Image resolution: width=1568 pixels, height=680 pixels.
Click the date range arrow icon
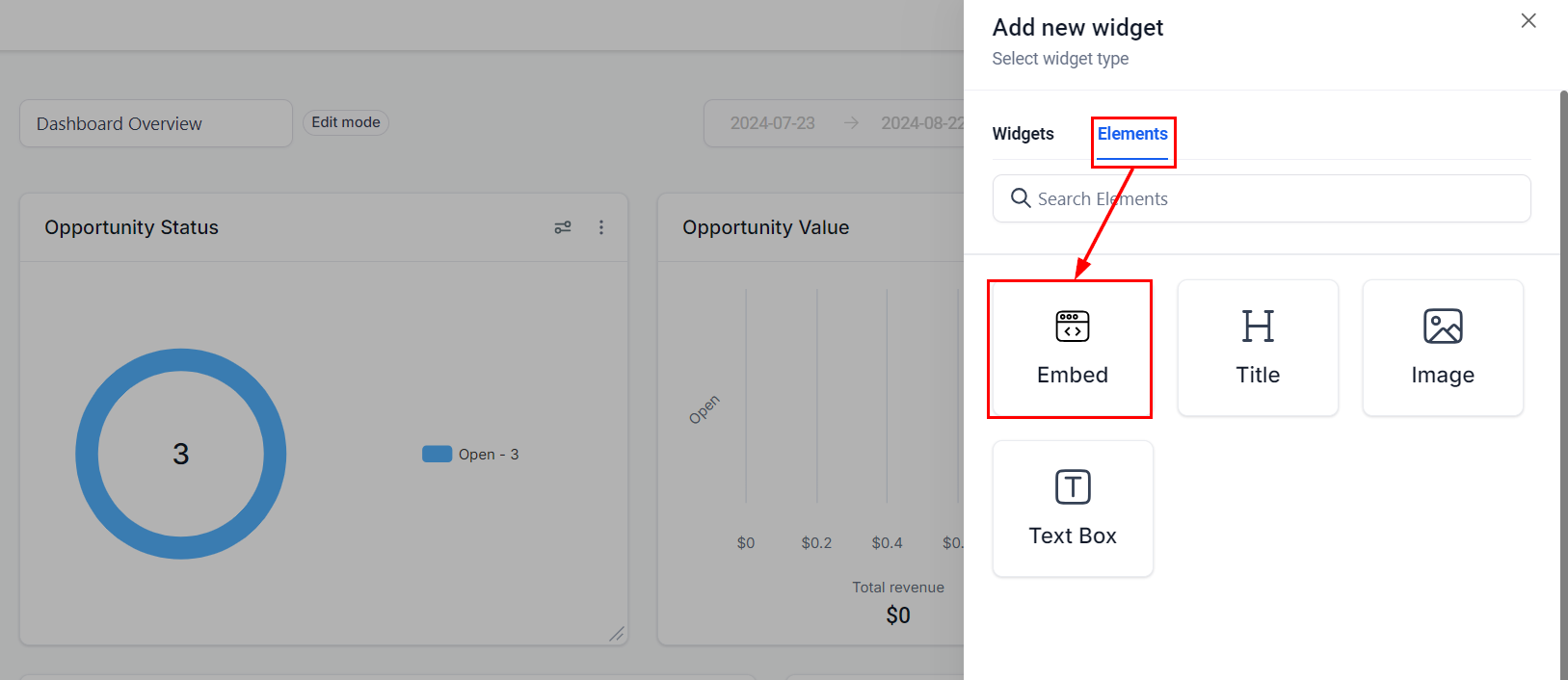point(851,123)
